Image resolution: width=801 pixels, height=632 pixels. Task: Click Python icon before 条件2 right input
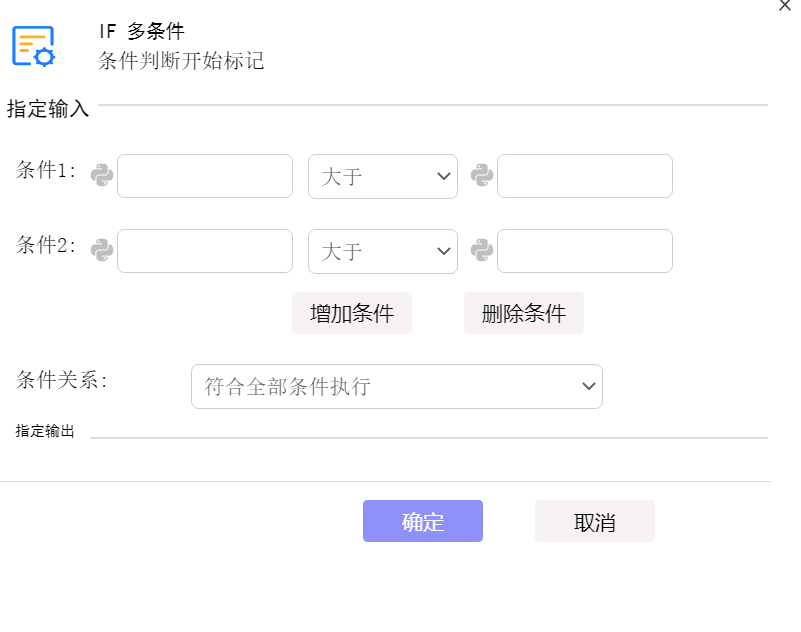482,250
